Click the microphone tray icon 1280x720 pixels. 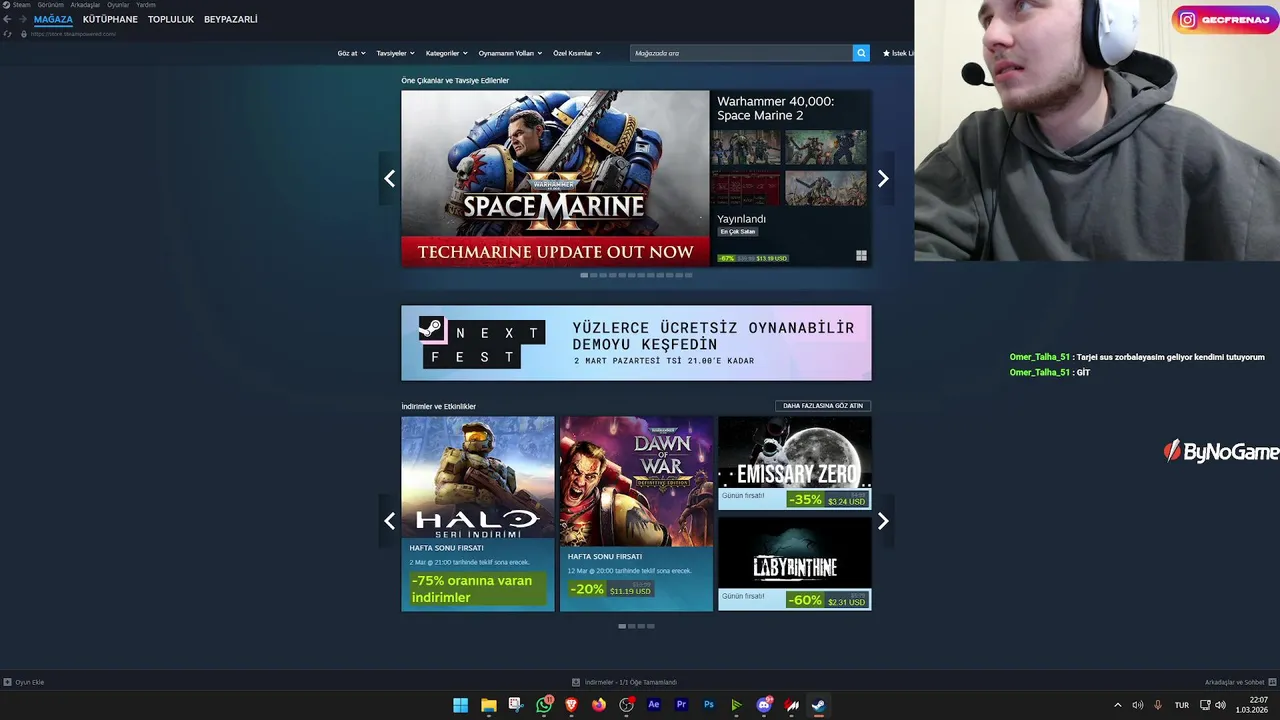[1158, 705]
